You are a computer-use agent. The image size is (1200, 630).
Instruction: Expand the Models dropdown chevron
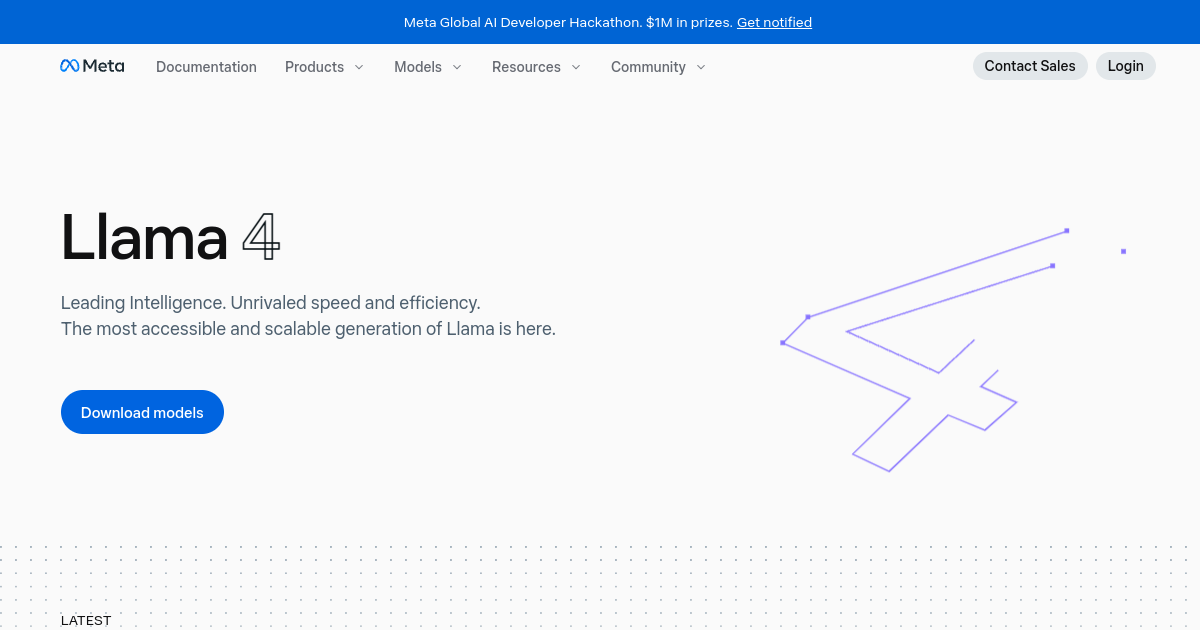pyautogui.click(x=457, y=67)
